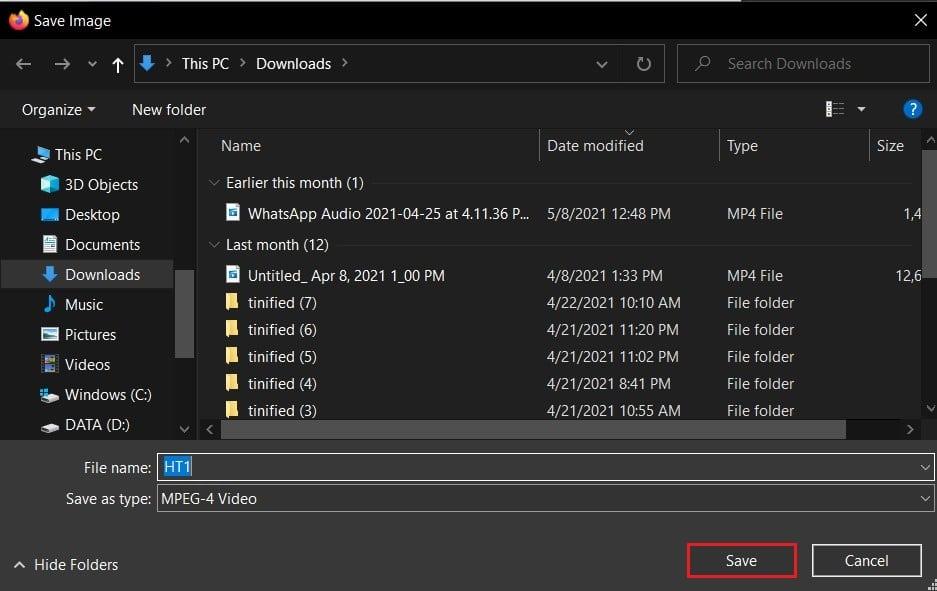The image size is (937, 591).
Task: Collapse the Earlier this month group
Action: click(213, 183)
